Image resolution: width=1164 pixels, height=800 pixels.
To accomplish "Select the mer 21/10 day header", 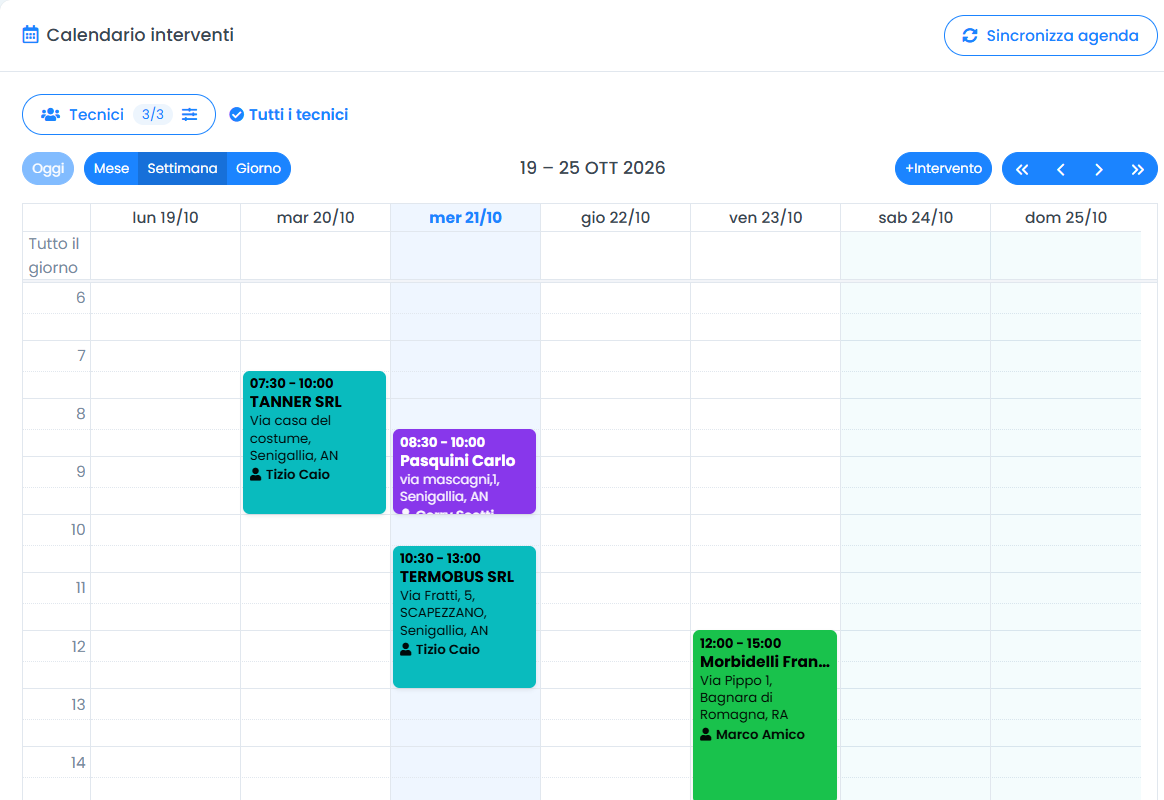I will point(465,217).
